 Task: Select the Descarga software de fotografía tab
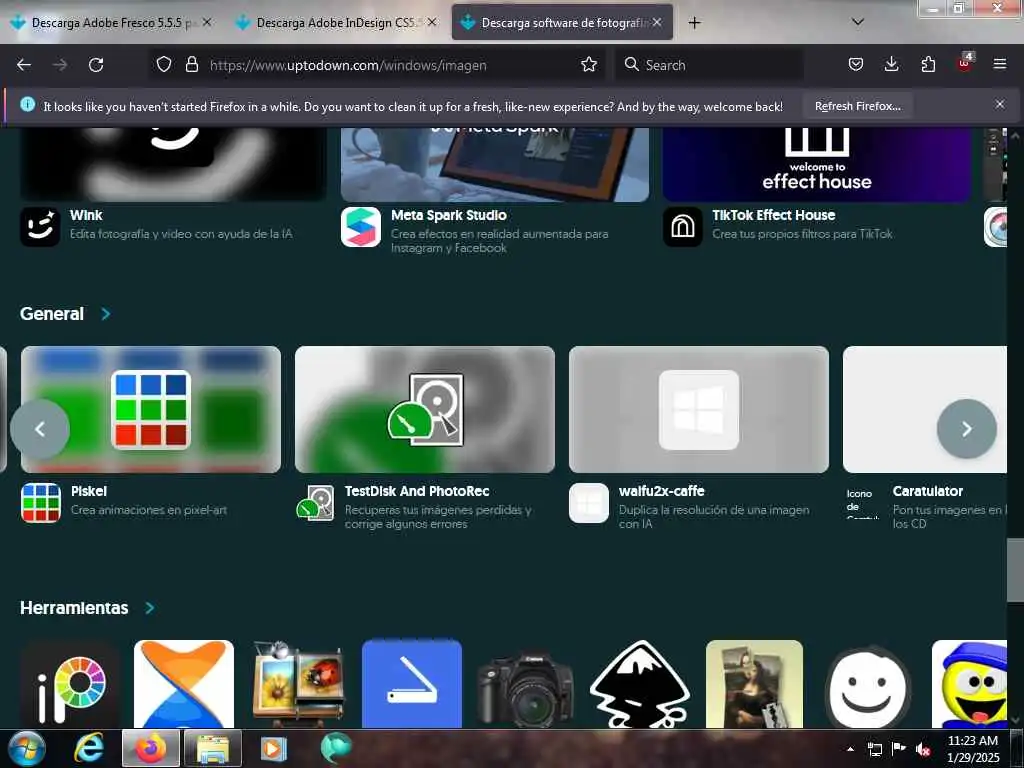coord(562,22)
